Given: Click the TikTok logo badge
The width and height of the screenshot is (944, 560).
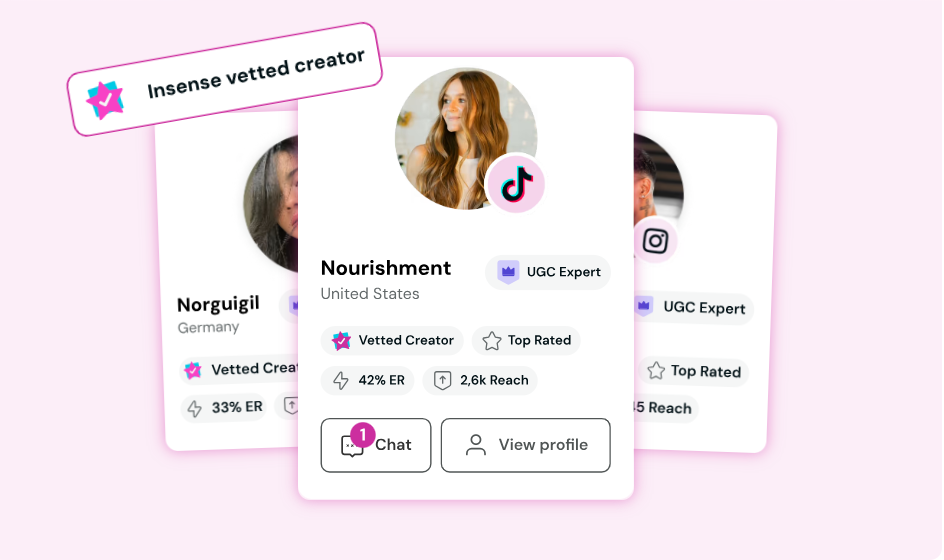Looking at the screenshot, I should (515, 184).
